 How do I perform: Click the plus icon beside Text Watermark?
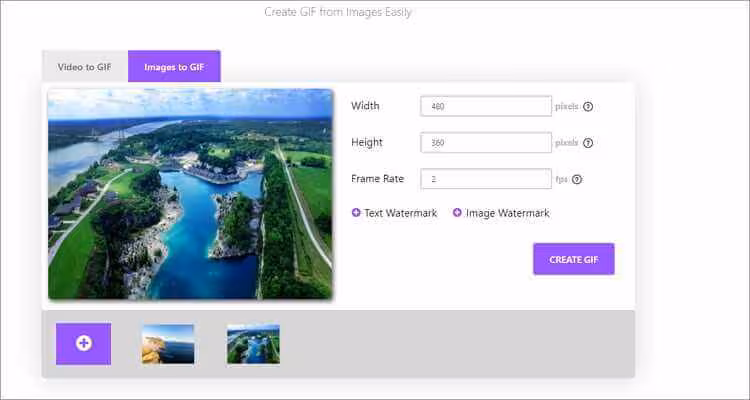(x=356, y=212)
